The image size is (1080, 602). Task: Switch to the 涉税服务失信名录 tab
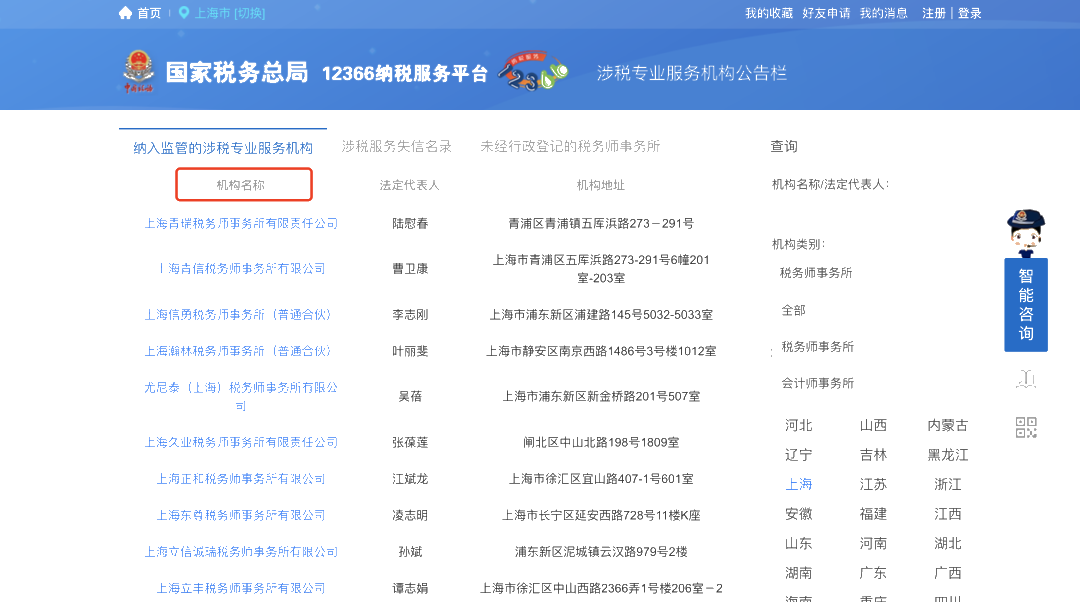[x=395, y=144]
